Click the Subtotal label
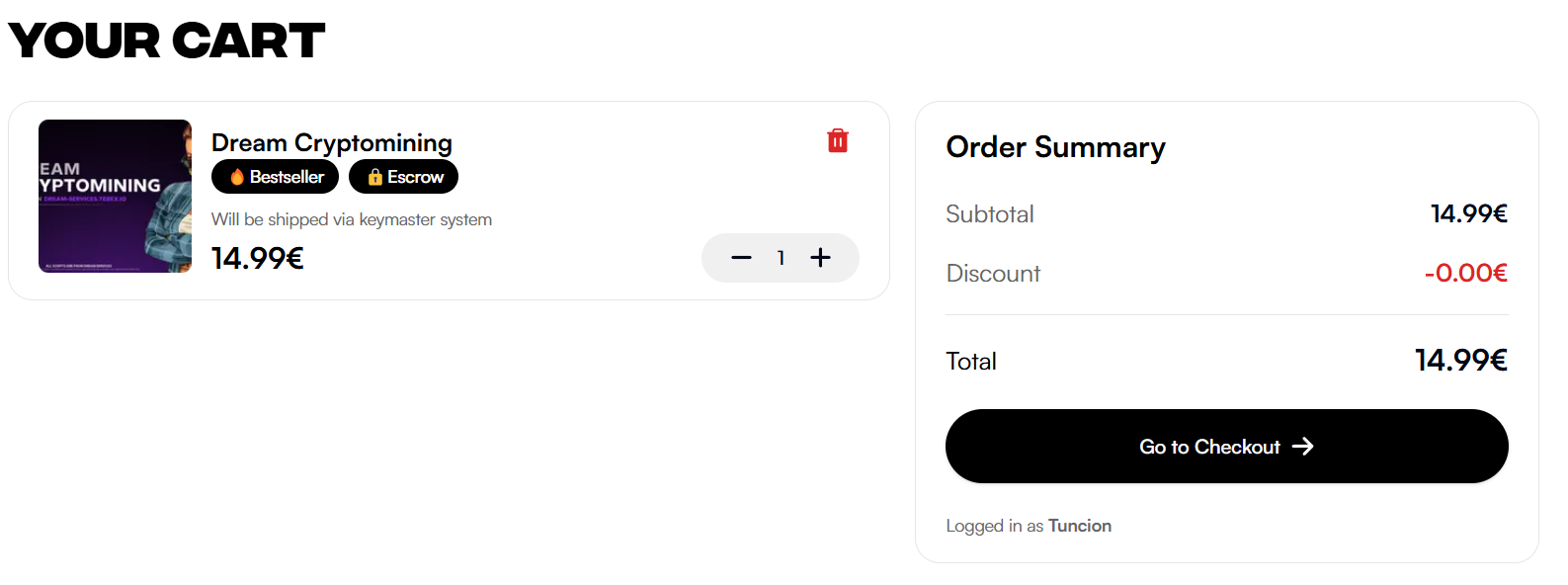 [x=990, y=214]
